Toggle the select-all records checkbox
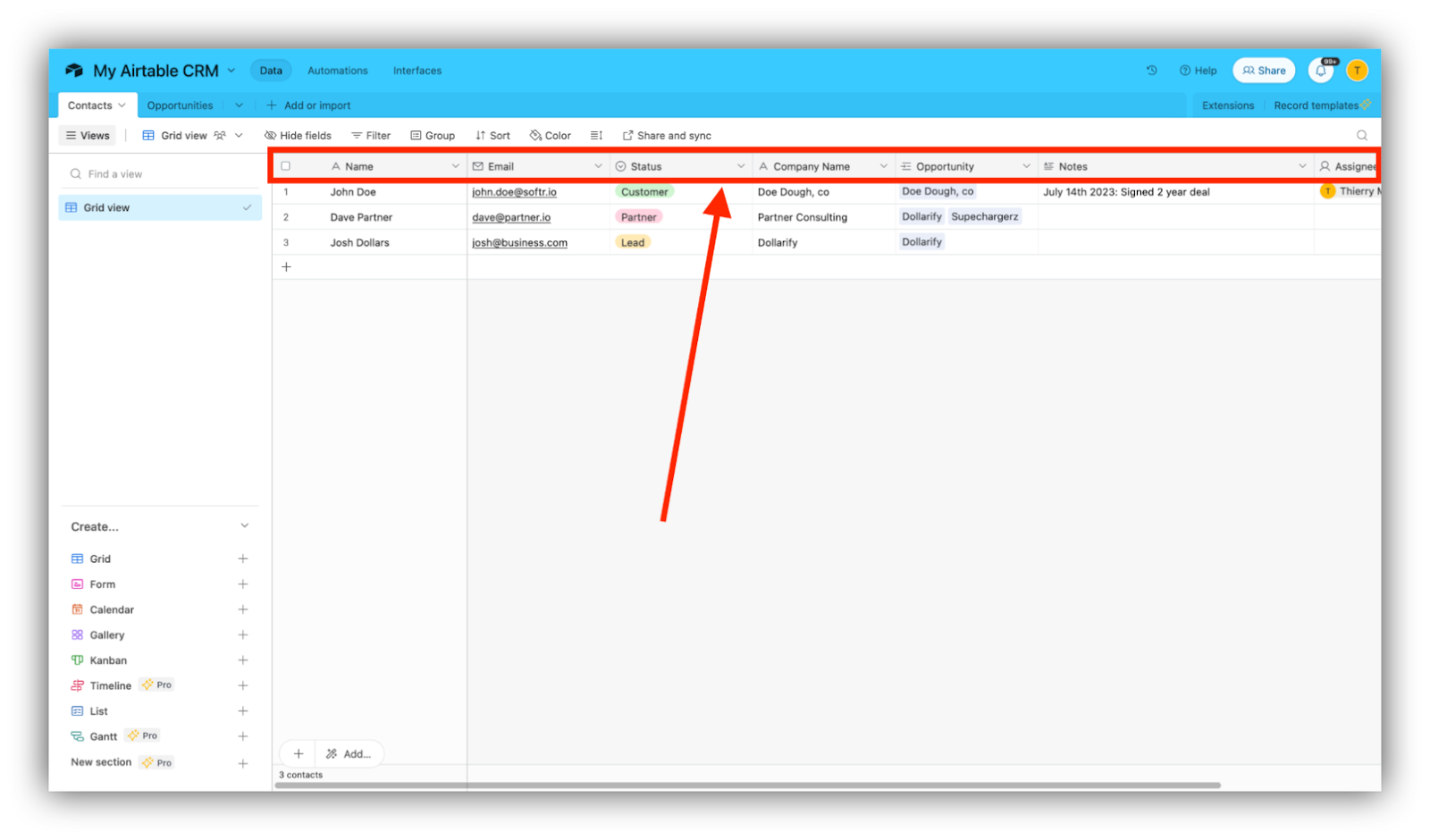The width and height of the screenshot is (1430, 840). click(x=286, y=166)
